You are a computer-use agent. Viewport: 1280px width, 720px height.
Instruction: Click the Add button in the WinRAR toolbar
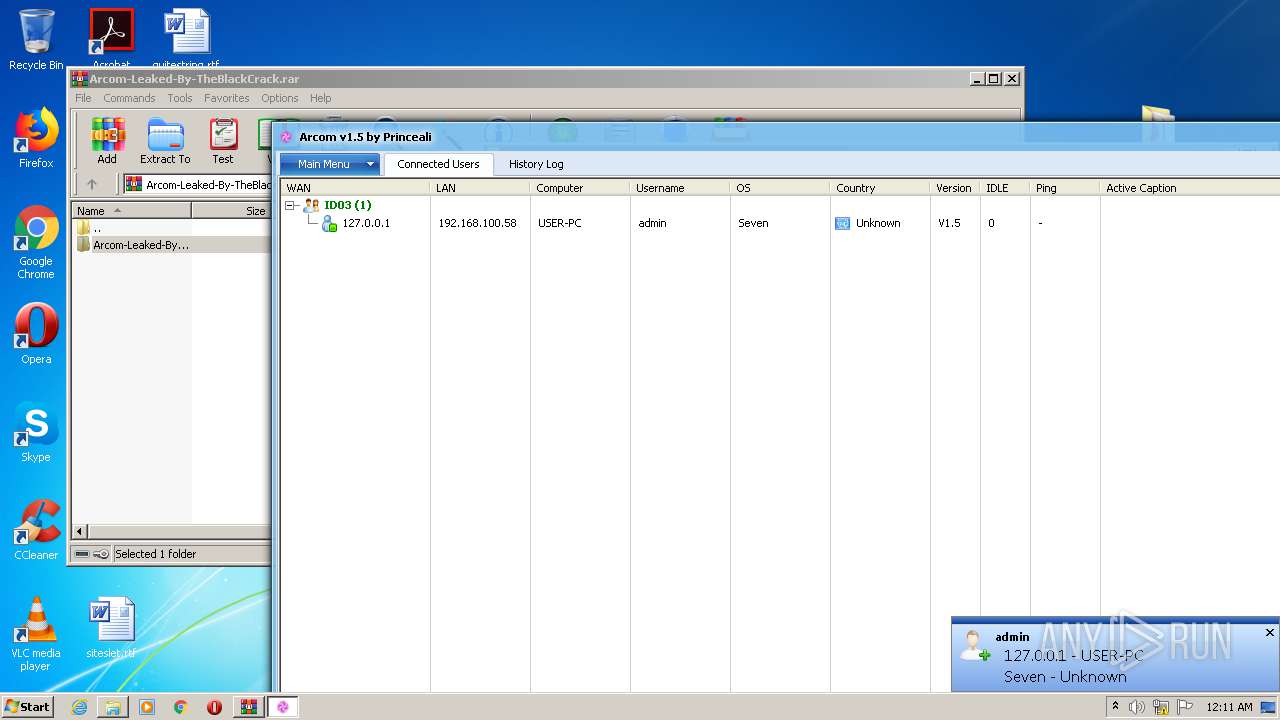click(107, 141)
